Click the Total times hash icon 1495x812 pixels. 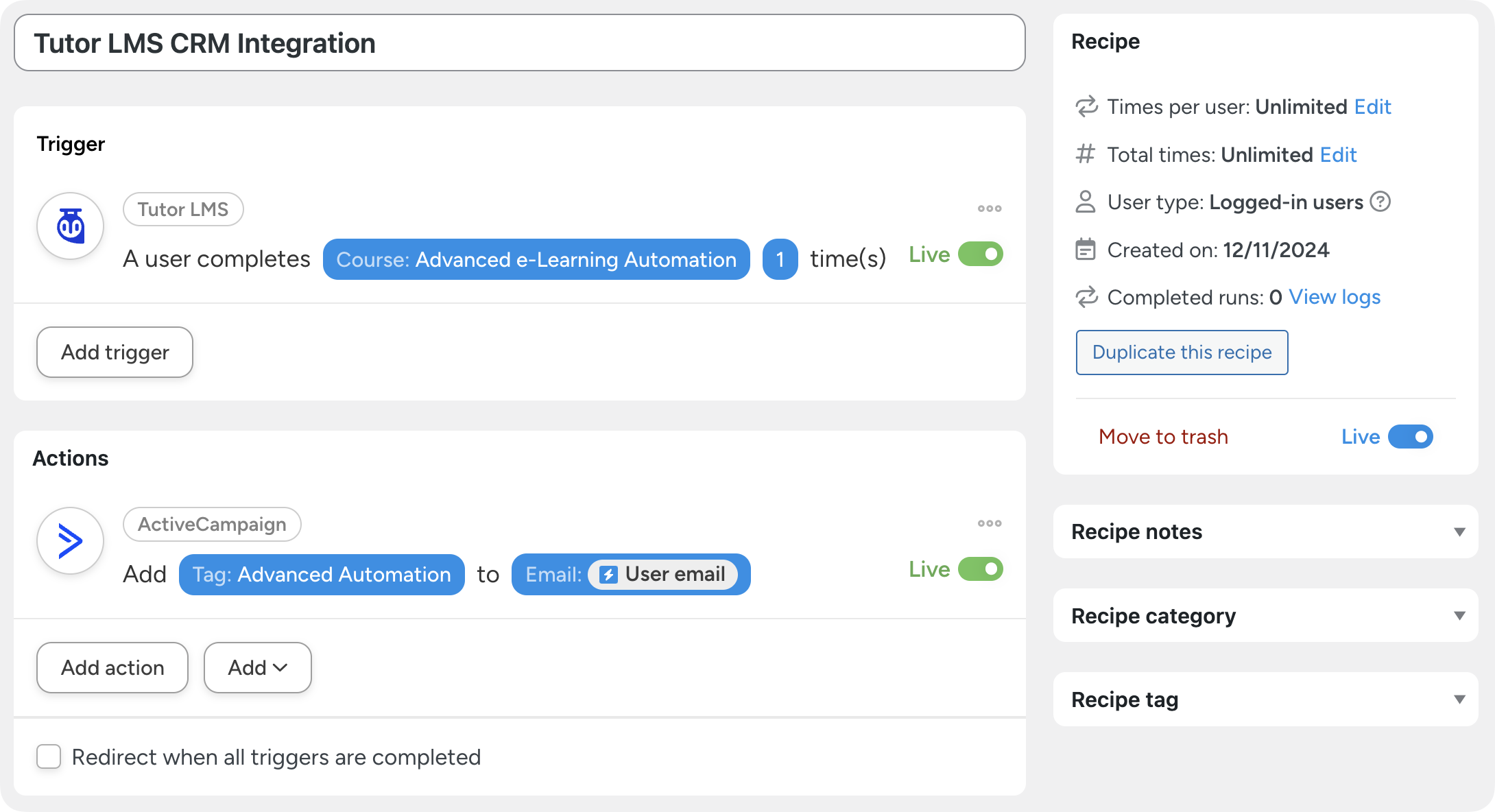pos(1085,154)
